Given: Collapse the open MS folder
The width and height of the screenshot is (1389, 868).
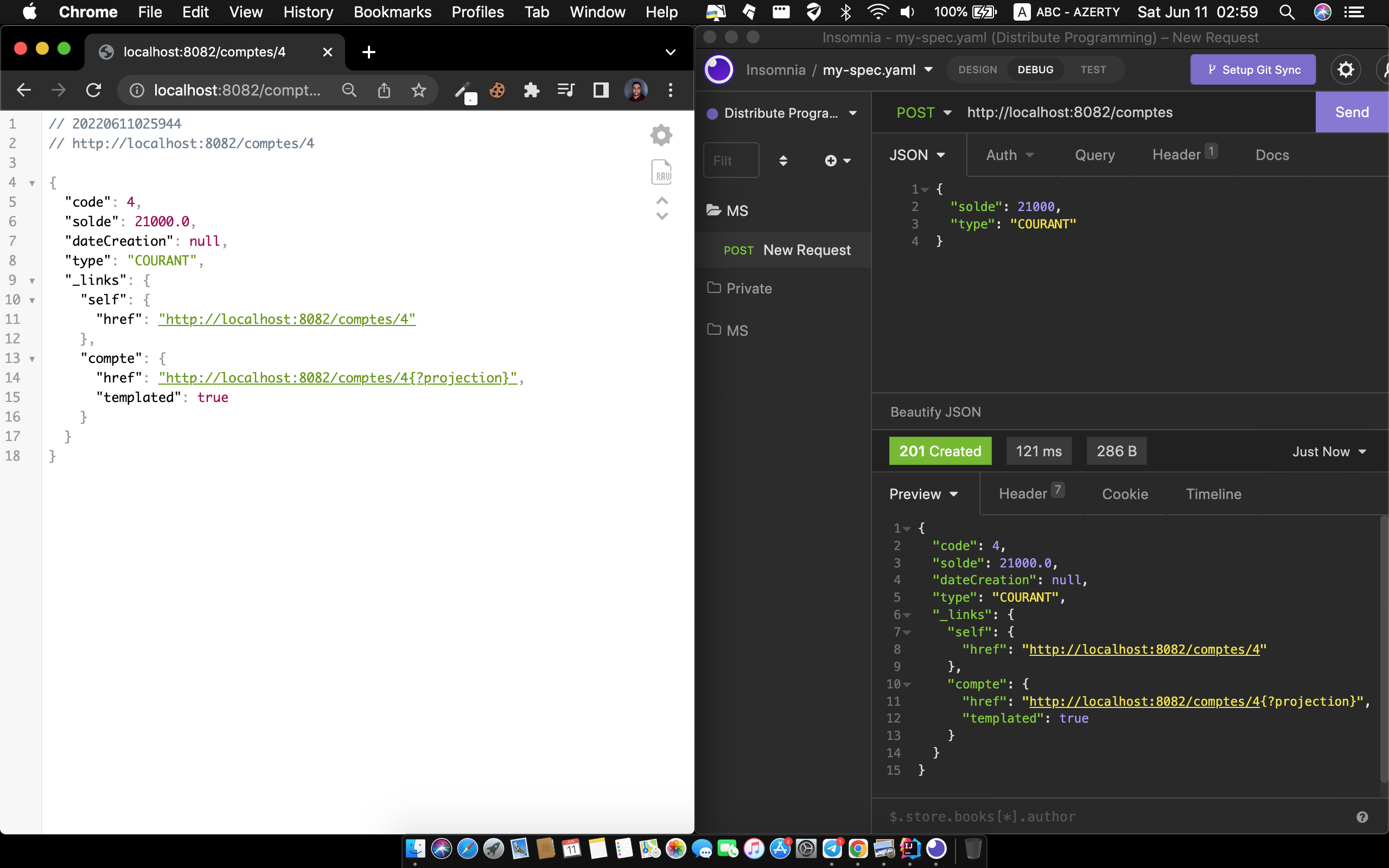Looking at the screenshot, I should point(736,210).
